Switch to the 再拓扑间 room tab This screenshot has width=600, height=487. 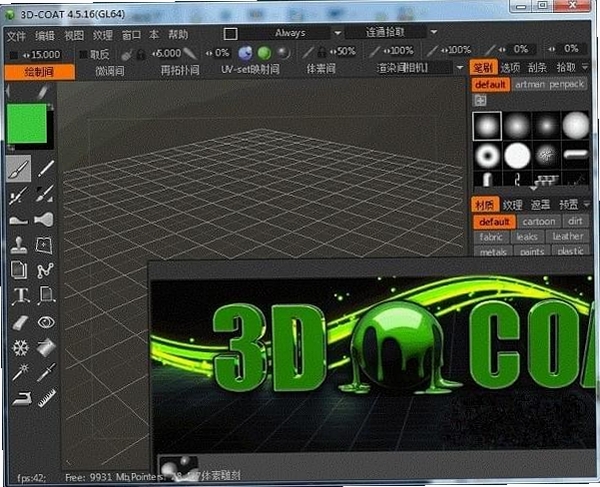coord(180,70)
